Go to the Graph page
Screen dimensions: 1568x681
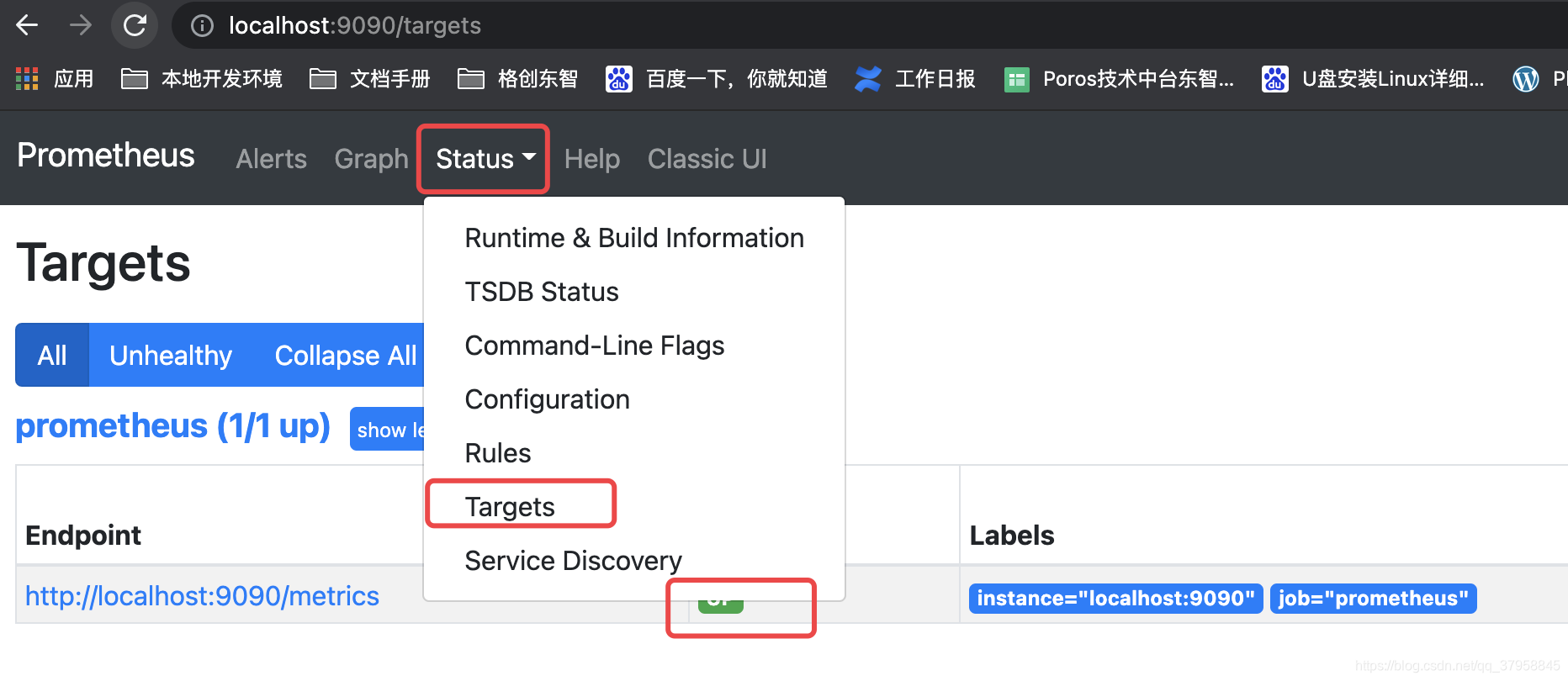click(x=371, y=159)
